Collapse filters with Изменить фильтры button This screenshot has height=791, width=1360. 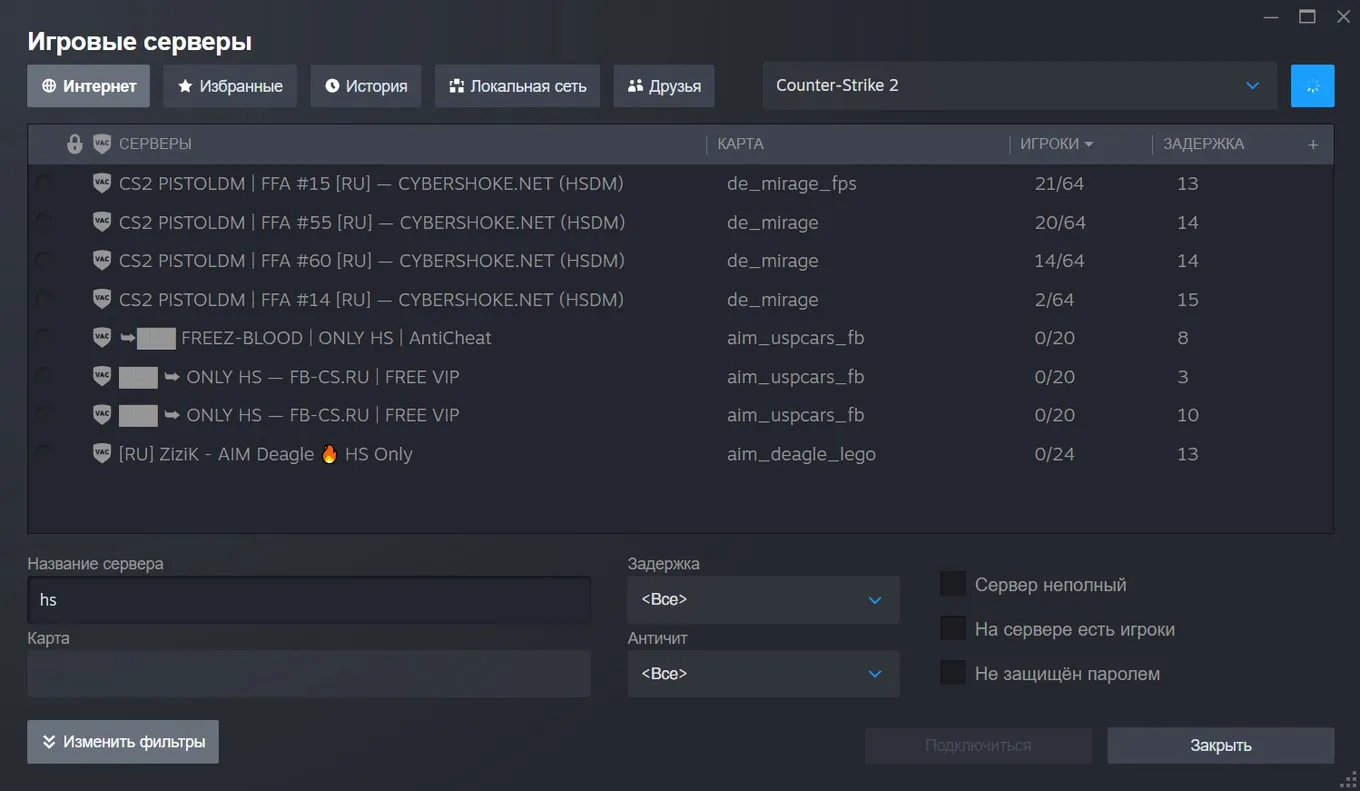tap(123, 742)
